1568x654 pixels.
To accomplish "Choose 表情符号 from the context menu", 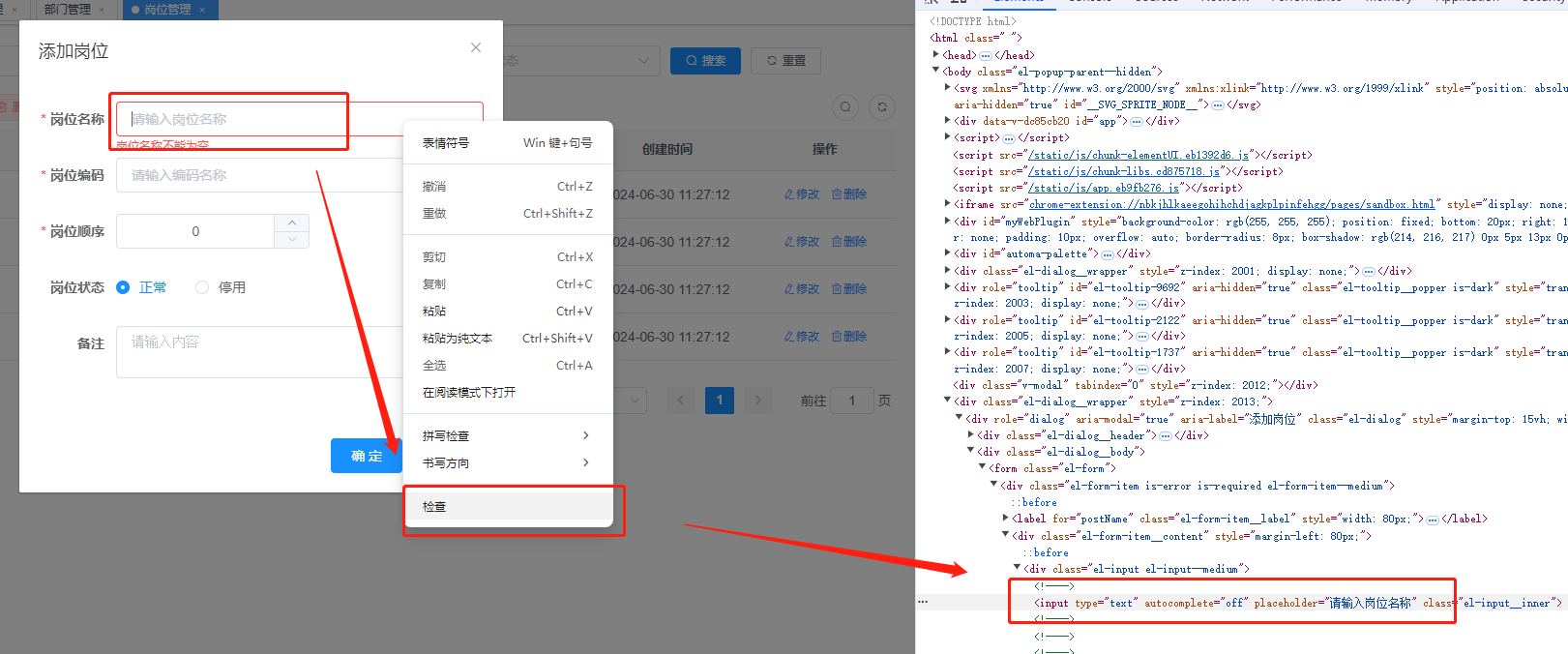I will [x=508, y=143].
